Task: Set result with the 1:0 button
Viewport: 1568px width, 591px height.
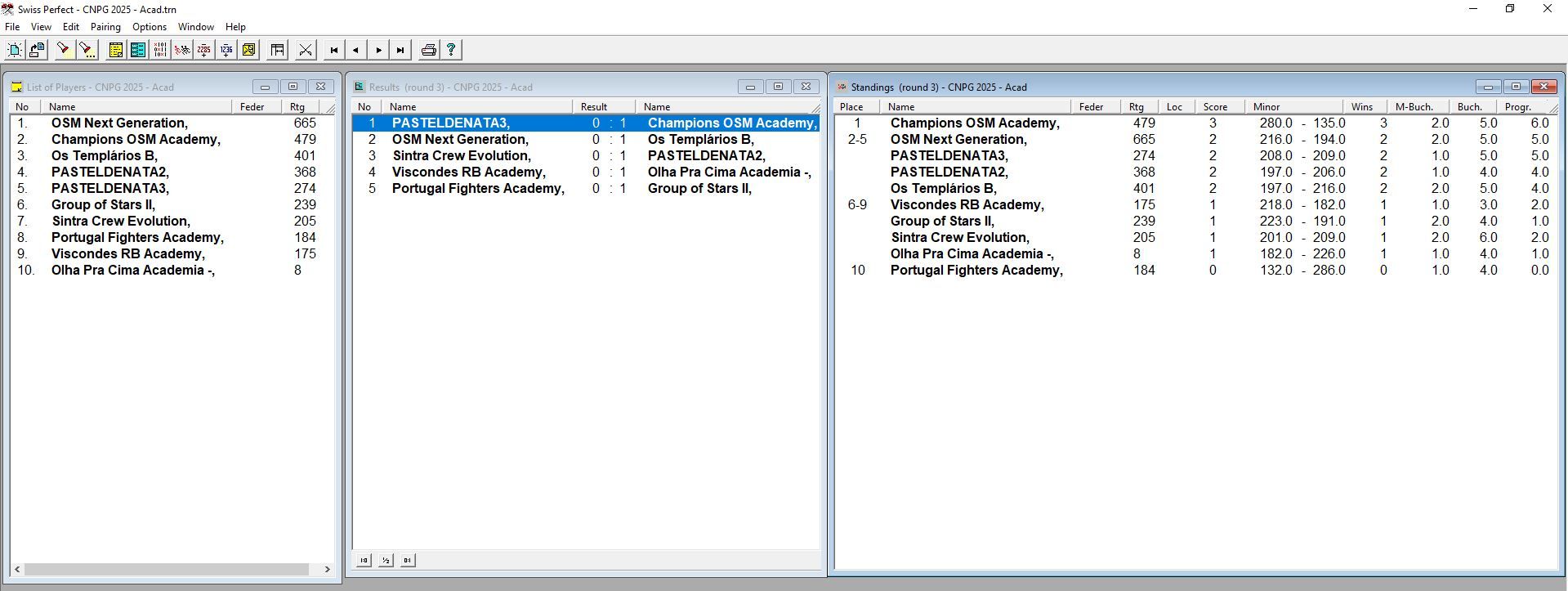Action: point(364,560)
